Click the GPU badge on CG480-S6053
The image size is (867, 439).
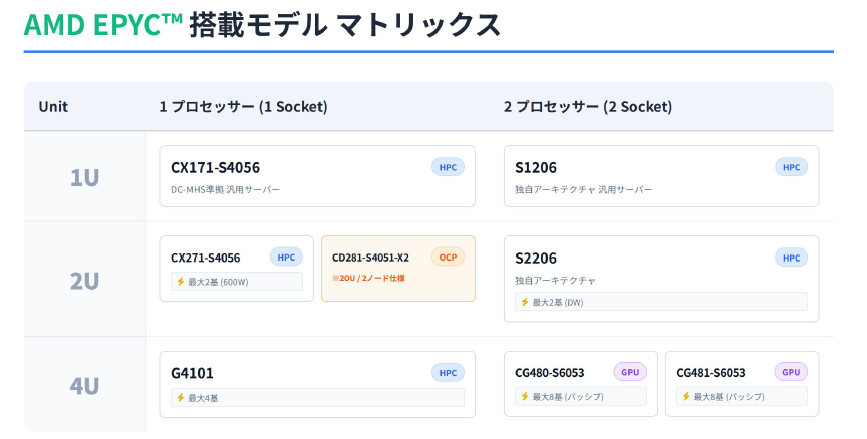coord(630,372)
